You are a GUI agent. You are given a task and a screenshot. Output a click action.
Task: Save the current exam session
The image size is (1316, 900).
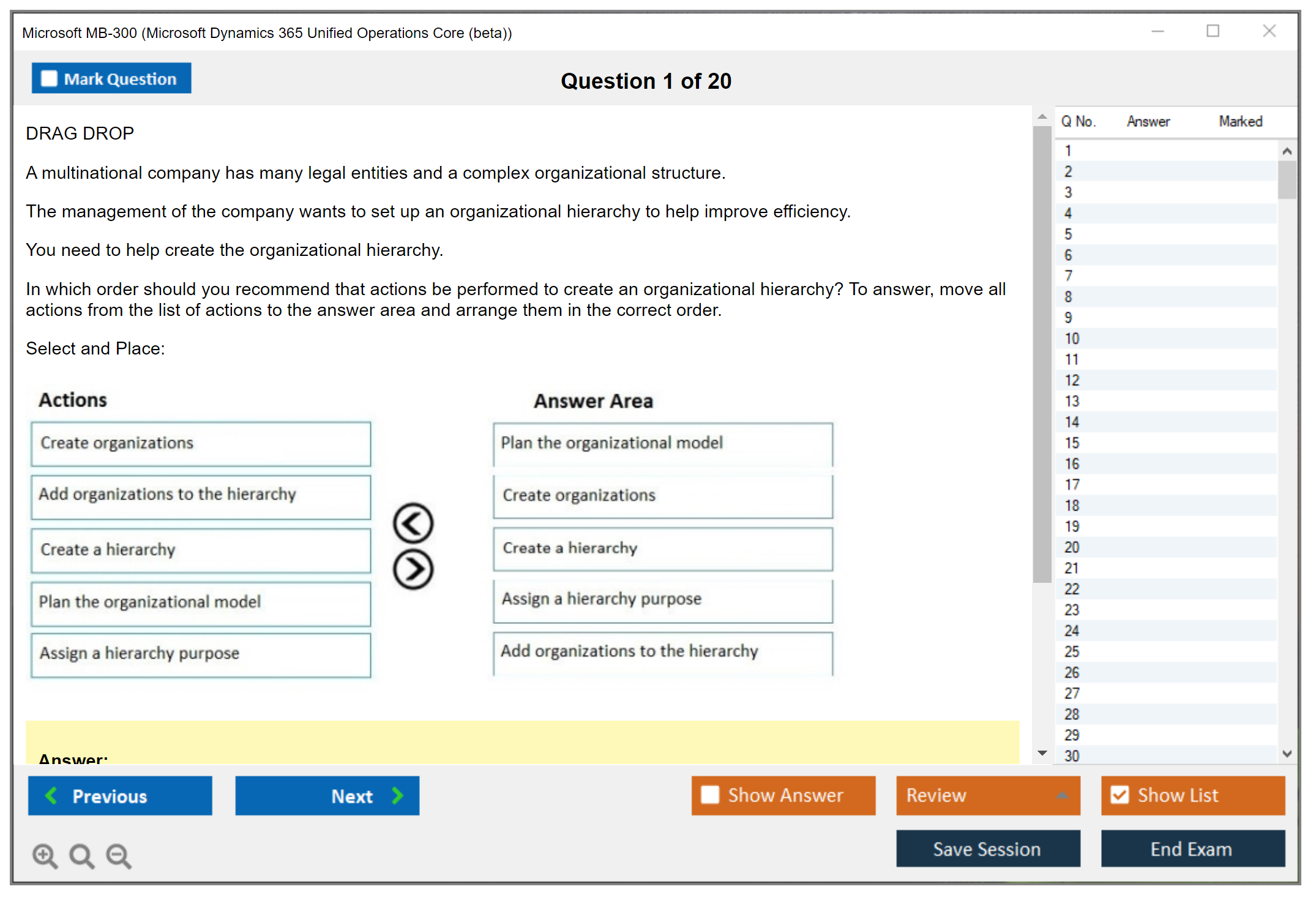988,849
